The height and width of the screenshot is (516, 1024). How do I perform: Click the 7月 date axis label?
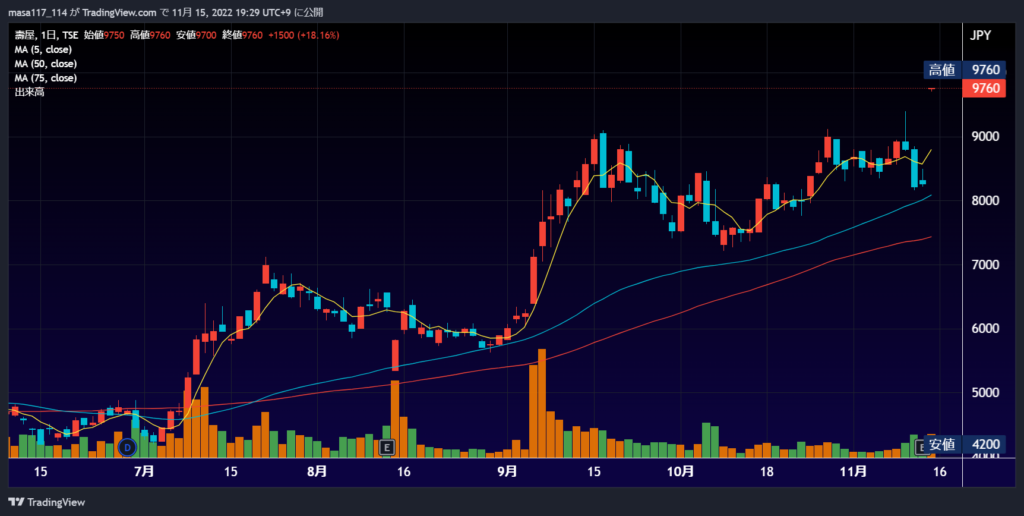(x=144, y=471)
